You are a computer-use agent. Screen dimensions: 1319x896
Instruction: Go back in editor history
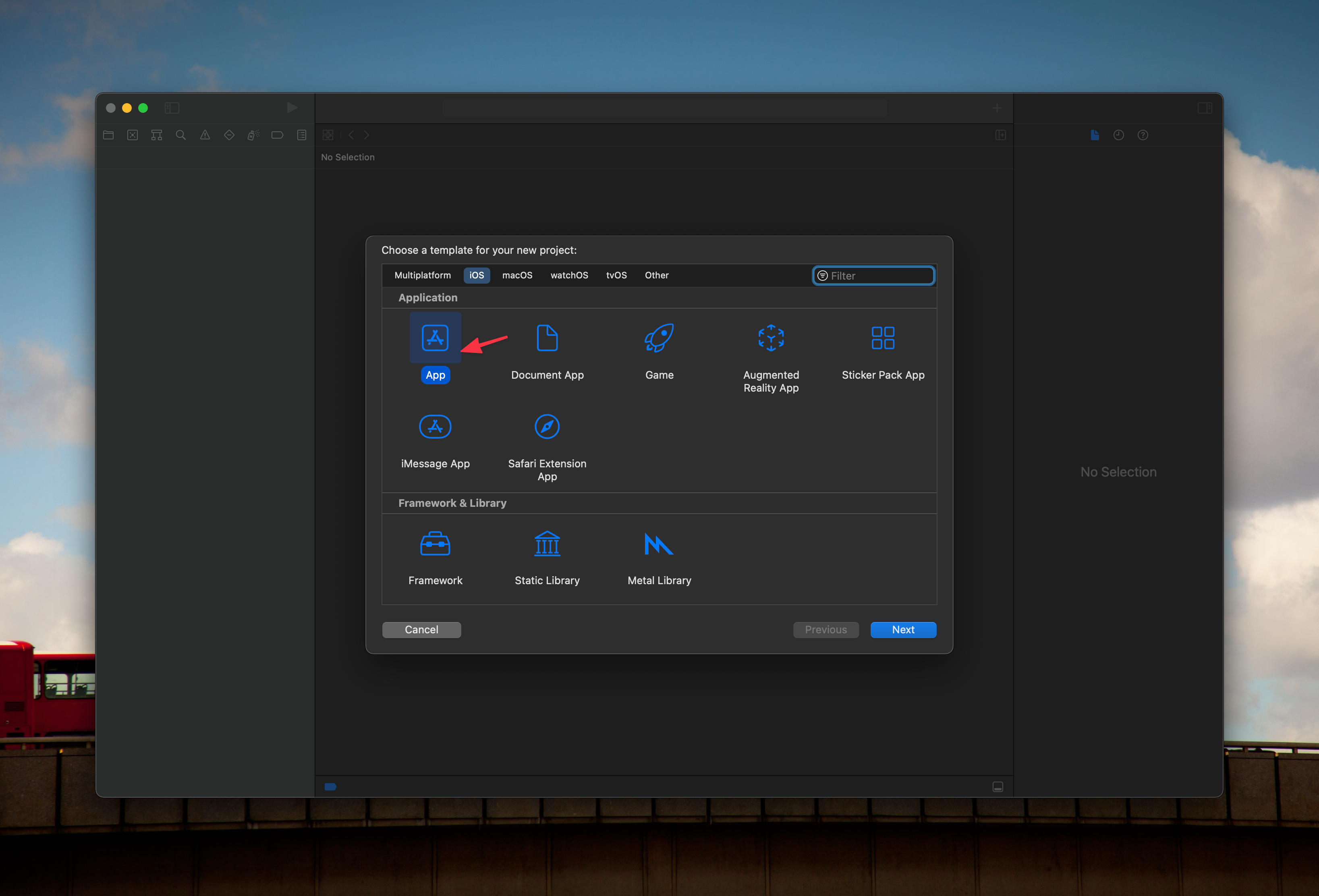click(351, 135)
